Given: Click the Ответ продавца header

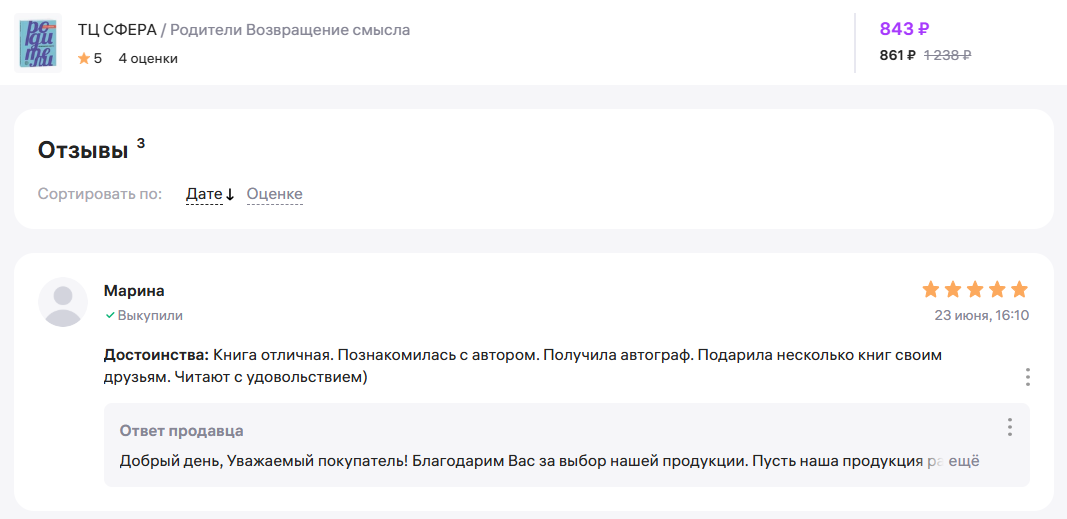Looking at the screenshot, I should click(181, 431).
